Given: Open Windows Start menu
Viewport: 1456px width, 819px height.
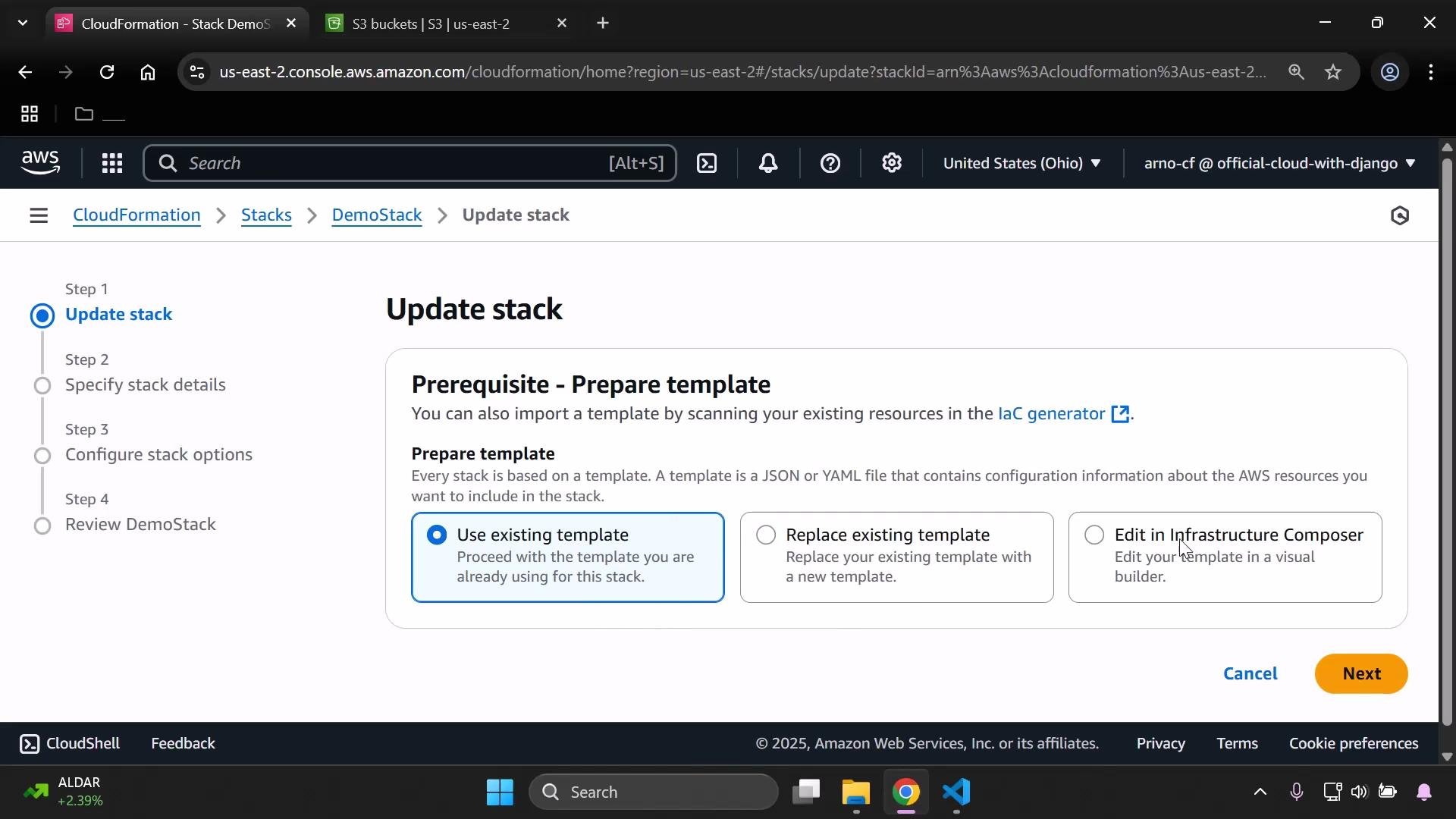Looking at the screenshot, I should [x=500, y=792].
